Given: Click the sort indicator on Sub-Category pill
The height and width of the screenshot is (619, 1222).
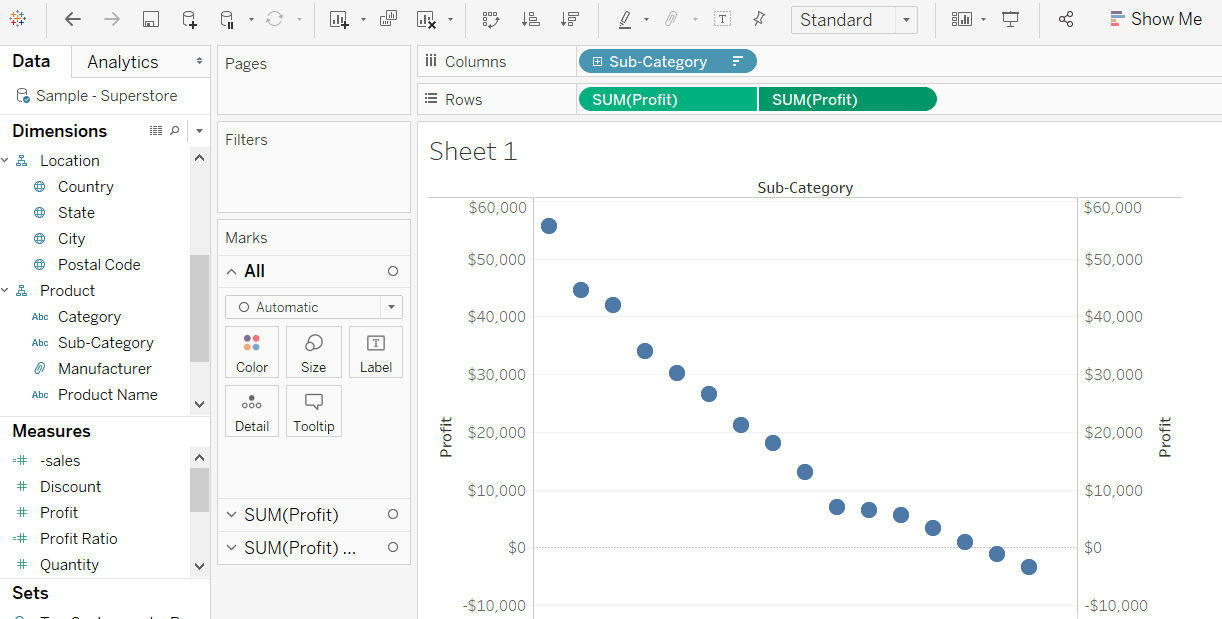Looking at the screenshot, I should point(738,62).
